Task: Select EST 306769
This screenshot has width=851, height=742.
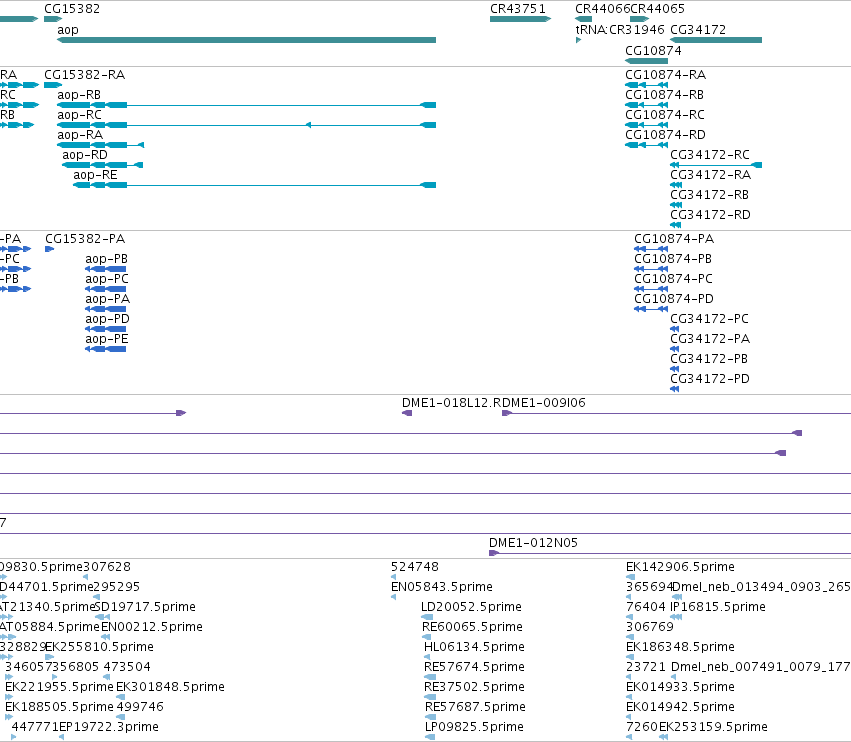Action: pyautogui.click(x=629, y=637)
